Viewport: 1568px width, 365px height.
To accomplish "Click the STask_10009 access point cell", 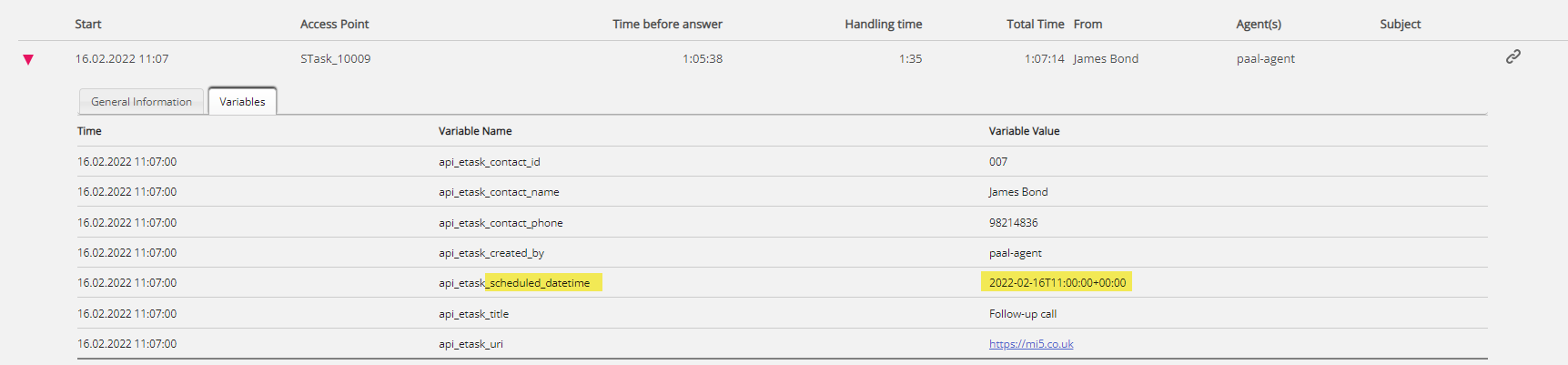I will pos(335,59).
